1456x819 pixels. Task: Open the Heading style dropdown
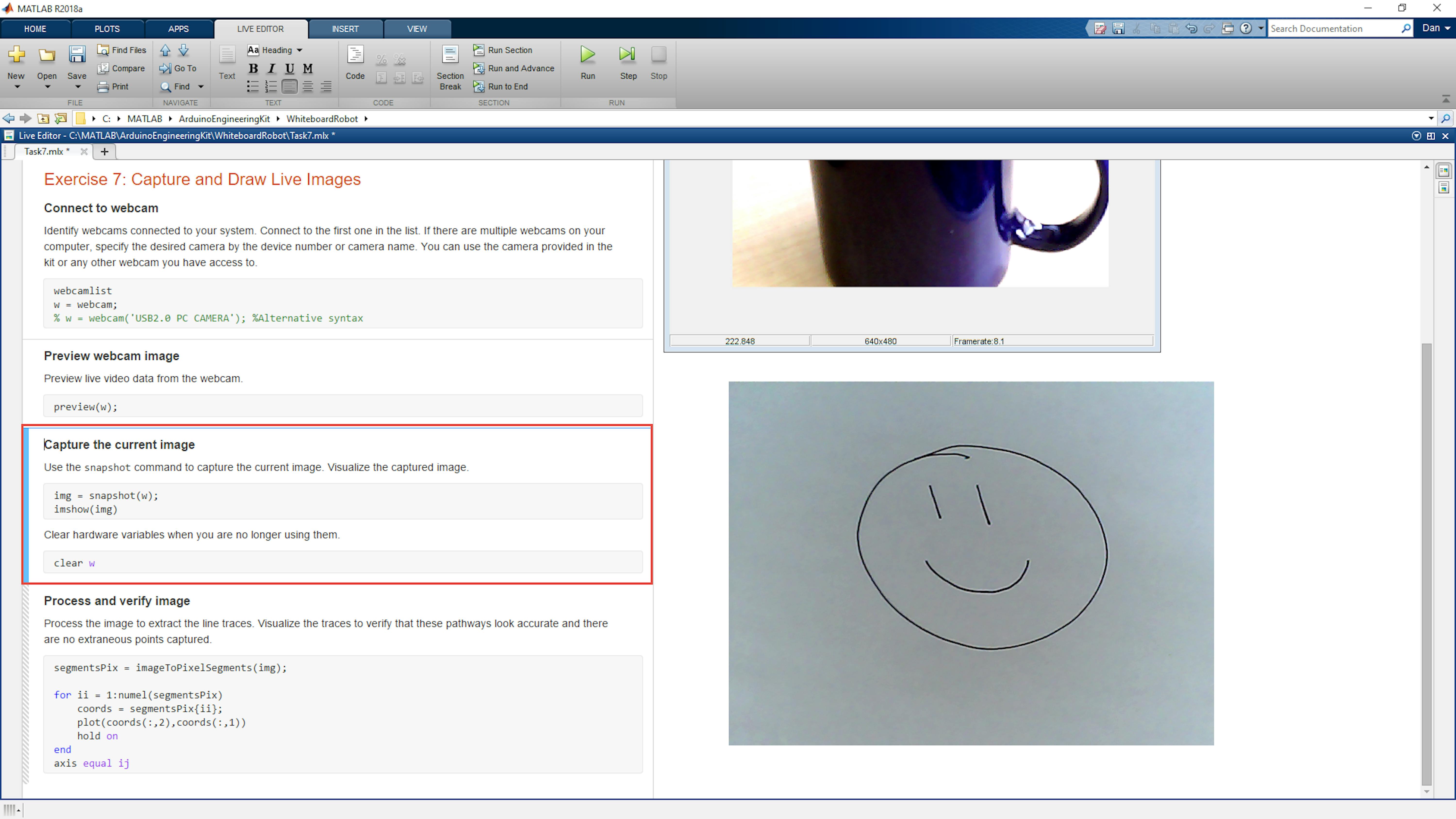(275, 50)
